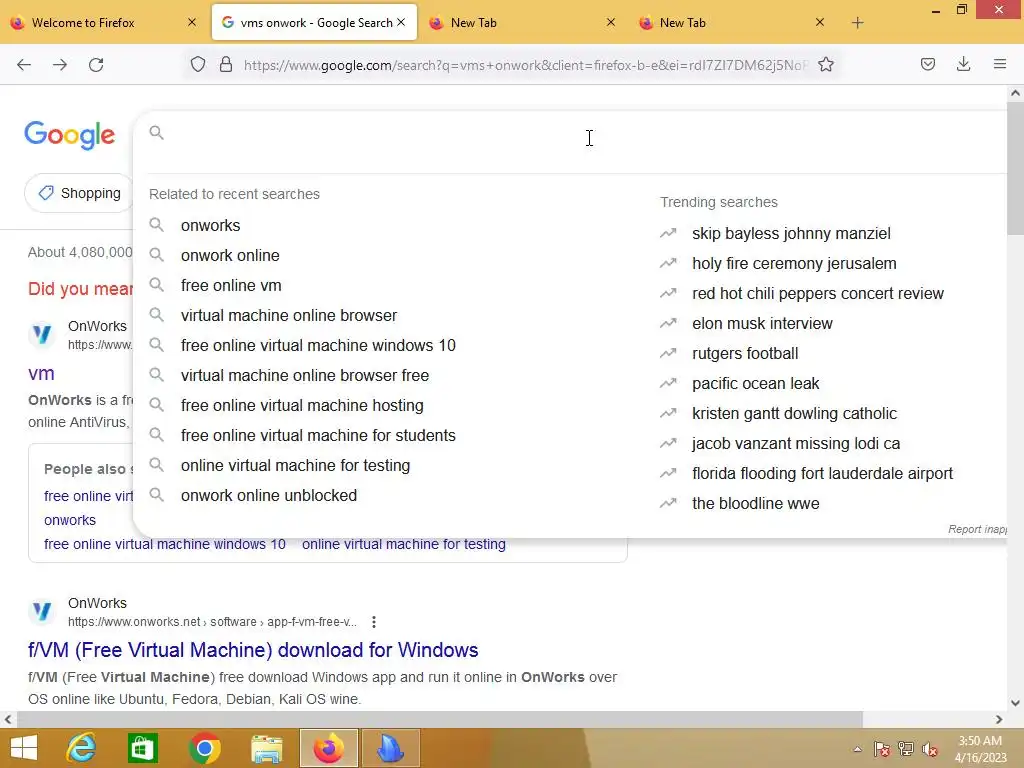Viewport: 1024px width, 768px height.
Task: Show hidden system tray icons
Action: click(x=857, y=749)
